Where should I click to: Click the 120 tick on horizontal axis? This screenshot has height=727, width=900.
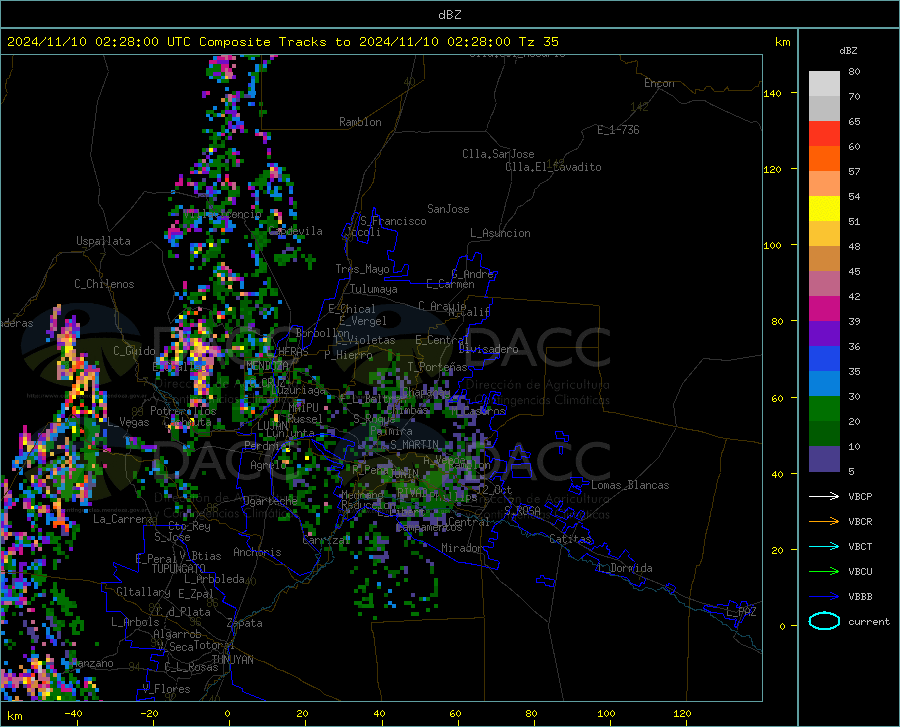(682, 714)
